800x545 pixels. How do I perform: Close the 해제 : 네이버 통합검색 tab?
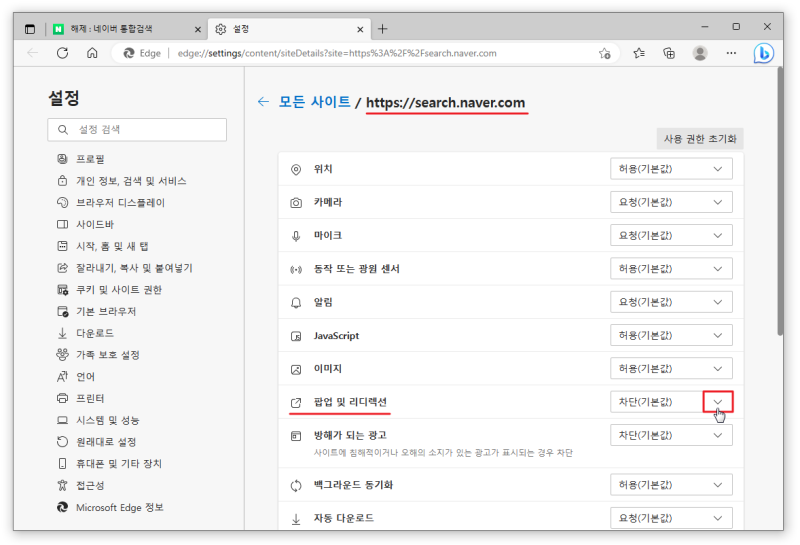click(198, 30)
